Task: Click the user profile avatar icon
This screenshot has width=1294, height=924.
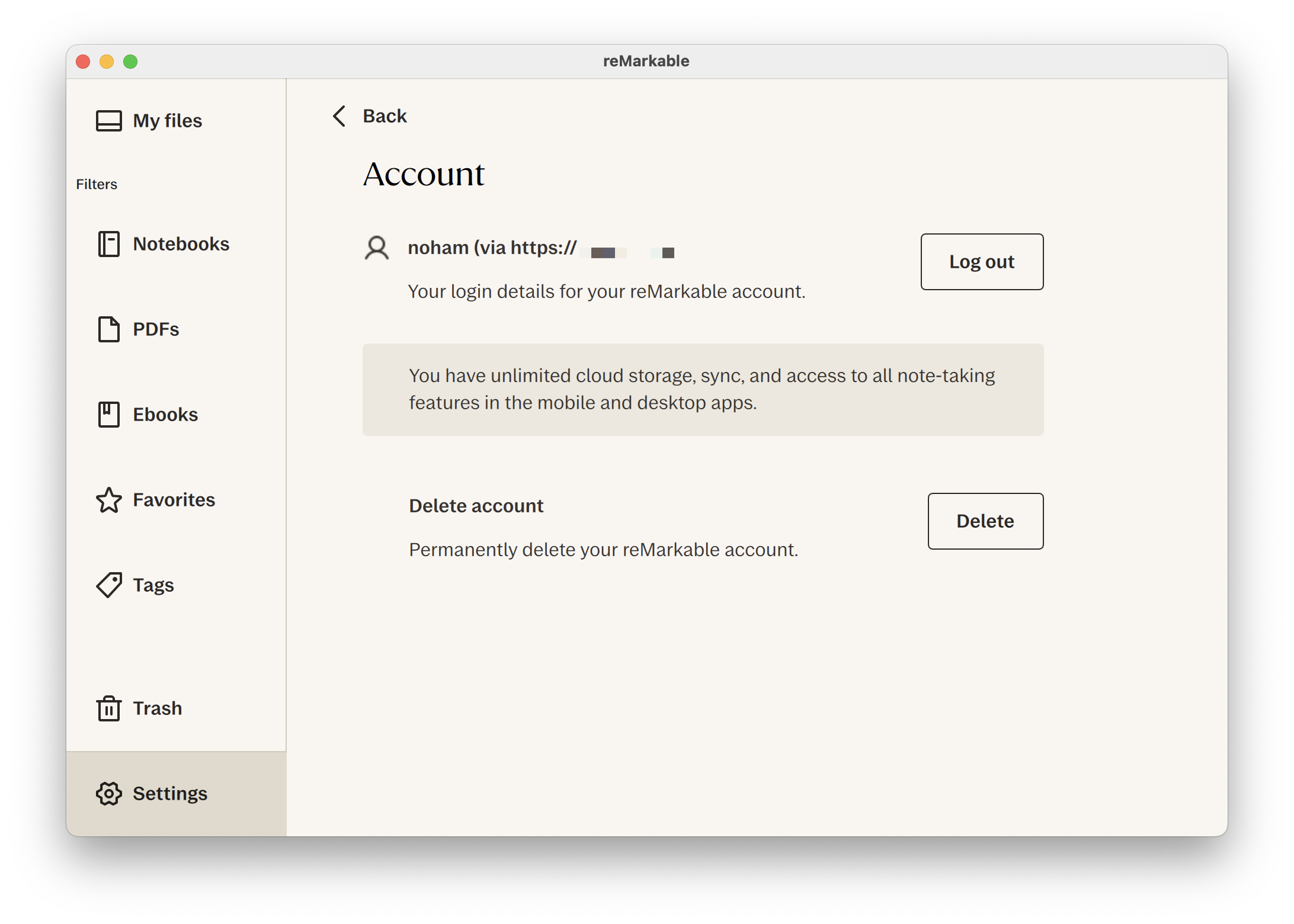Action: point(377,248)
